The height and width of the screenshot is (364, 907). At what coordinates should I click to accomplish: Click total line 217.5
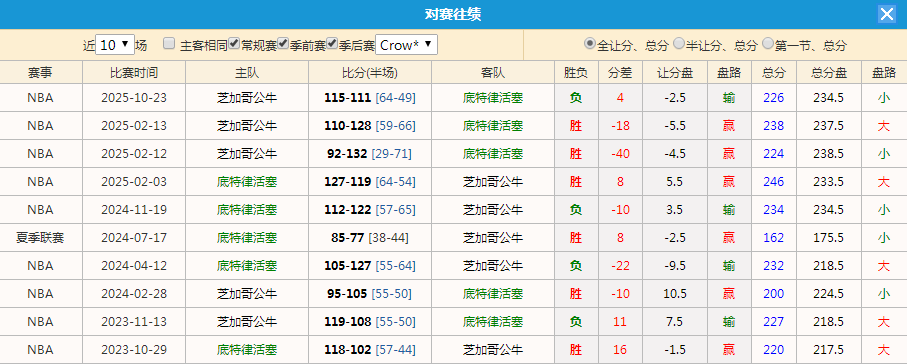[x=828, y=350]
